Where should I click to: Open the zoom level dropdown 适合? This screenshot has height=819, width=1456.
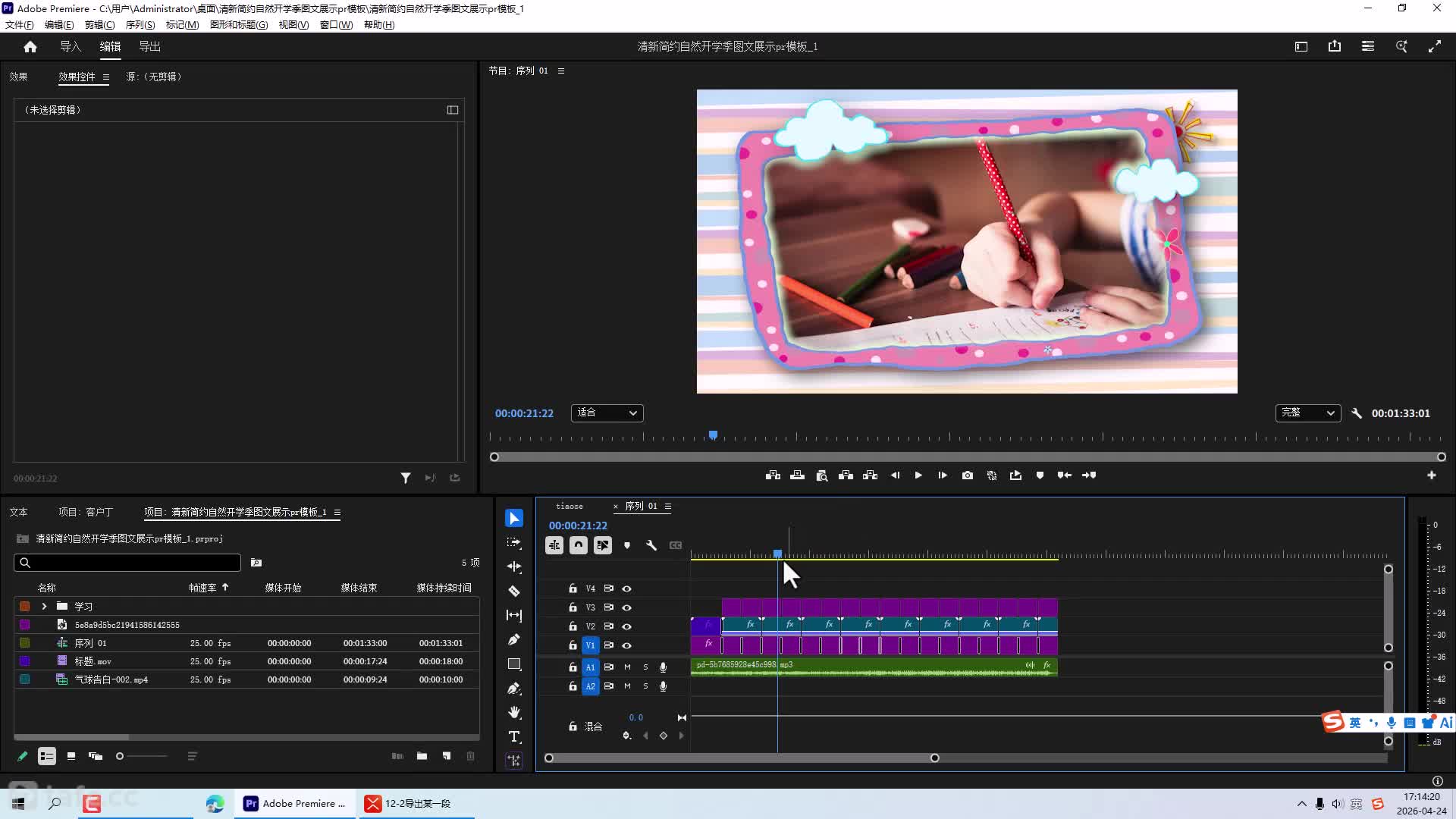click(x=607, y=413)
